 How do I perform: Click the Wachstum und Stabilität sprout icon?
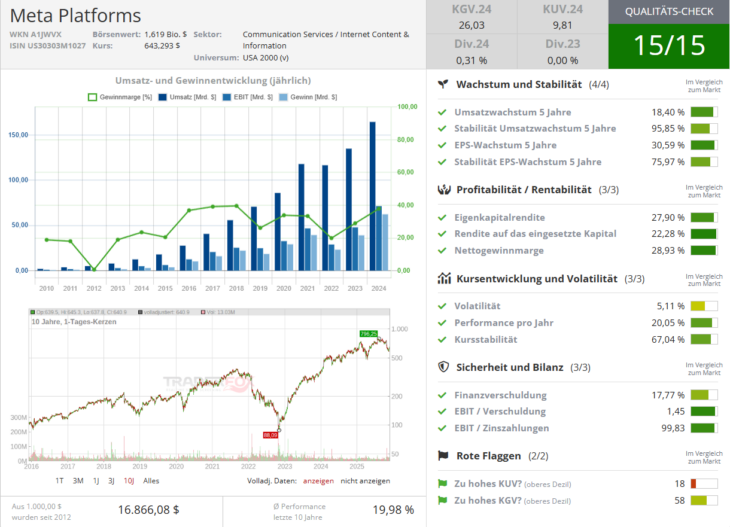click(x=443, y=84)
